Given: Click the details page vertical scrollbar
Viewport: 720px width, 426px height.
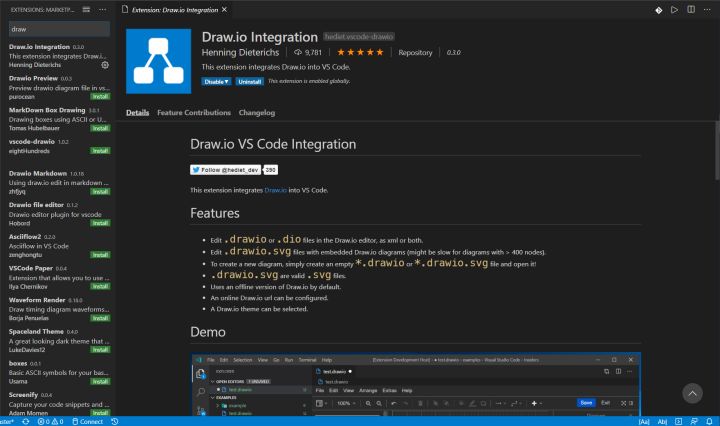Looking at the screenshot, I should [717, 151].
